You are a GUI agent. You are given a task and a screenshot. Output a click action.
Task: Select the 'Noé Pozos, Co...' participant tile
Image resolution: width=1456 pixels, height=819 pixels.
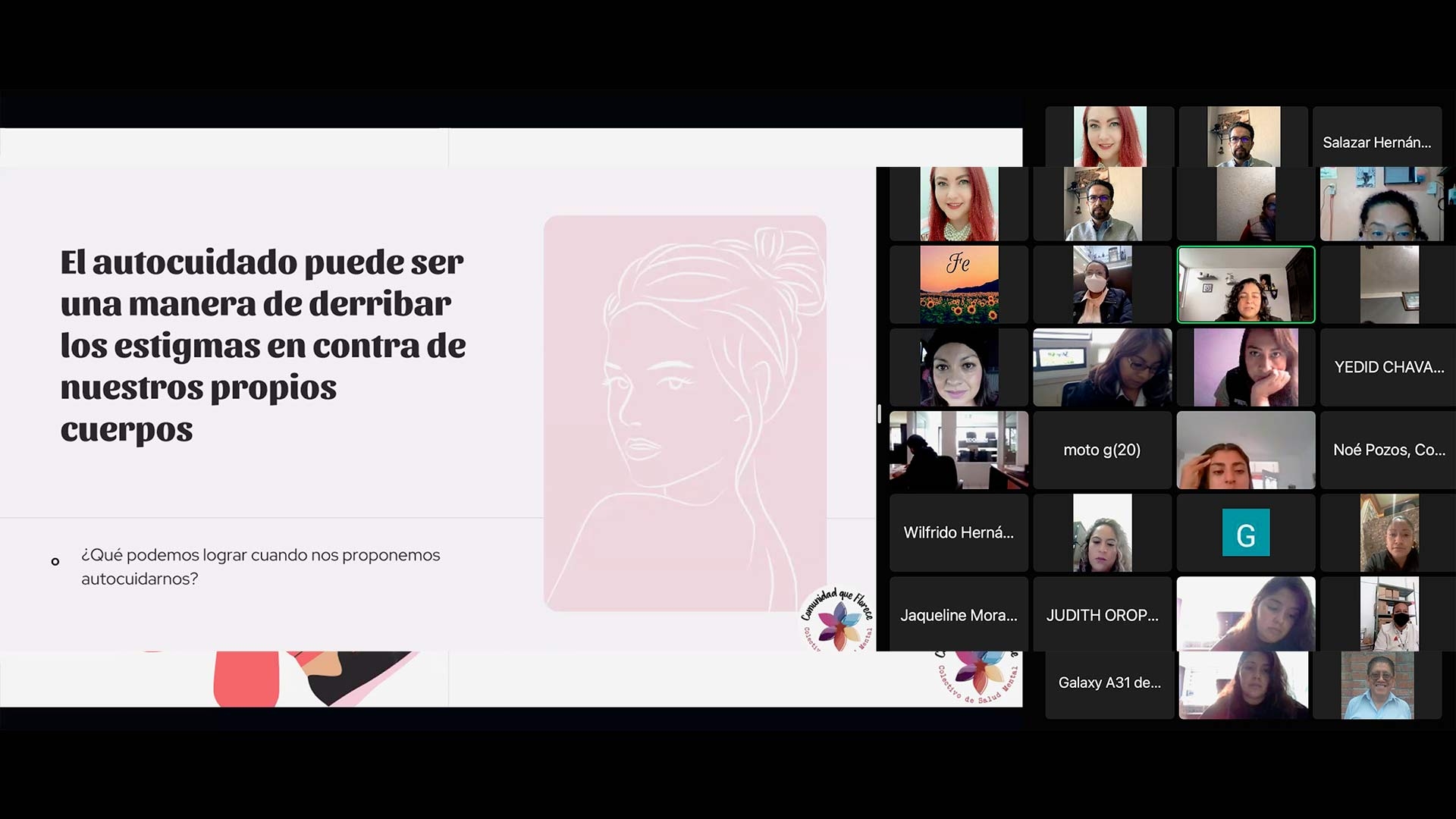(x=1389, y=450)
